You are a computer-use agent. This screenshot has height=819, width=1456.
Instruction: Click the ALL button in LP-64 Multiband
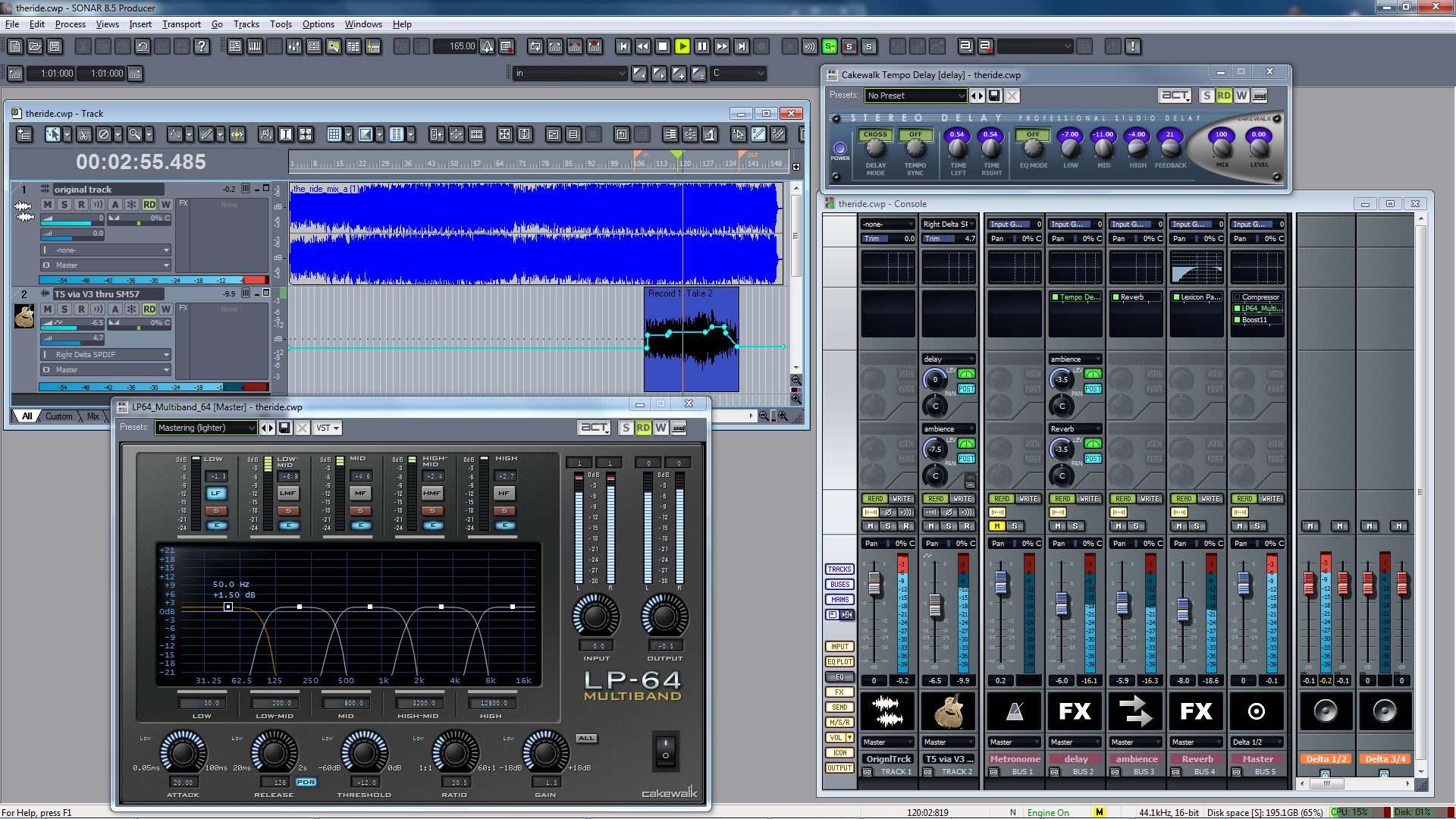coord(586,739)
